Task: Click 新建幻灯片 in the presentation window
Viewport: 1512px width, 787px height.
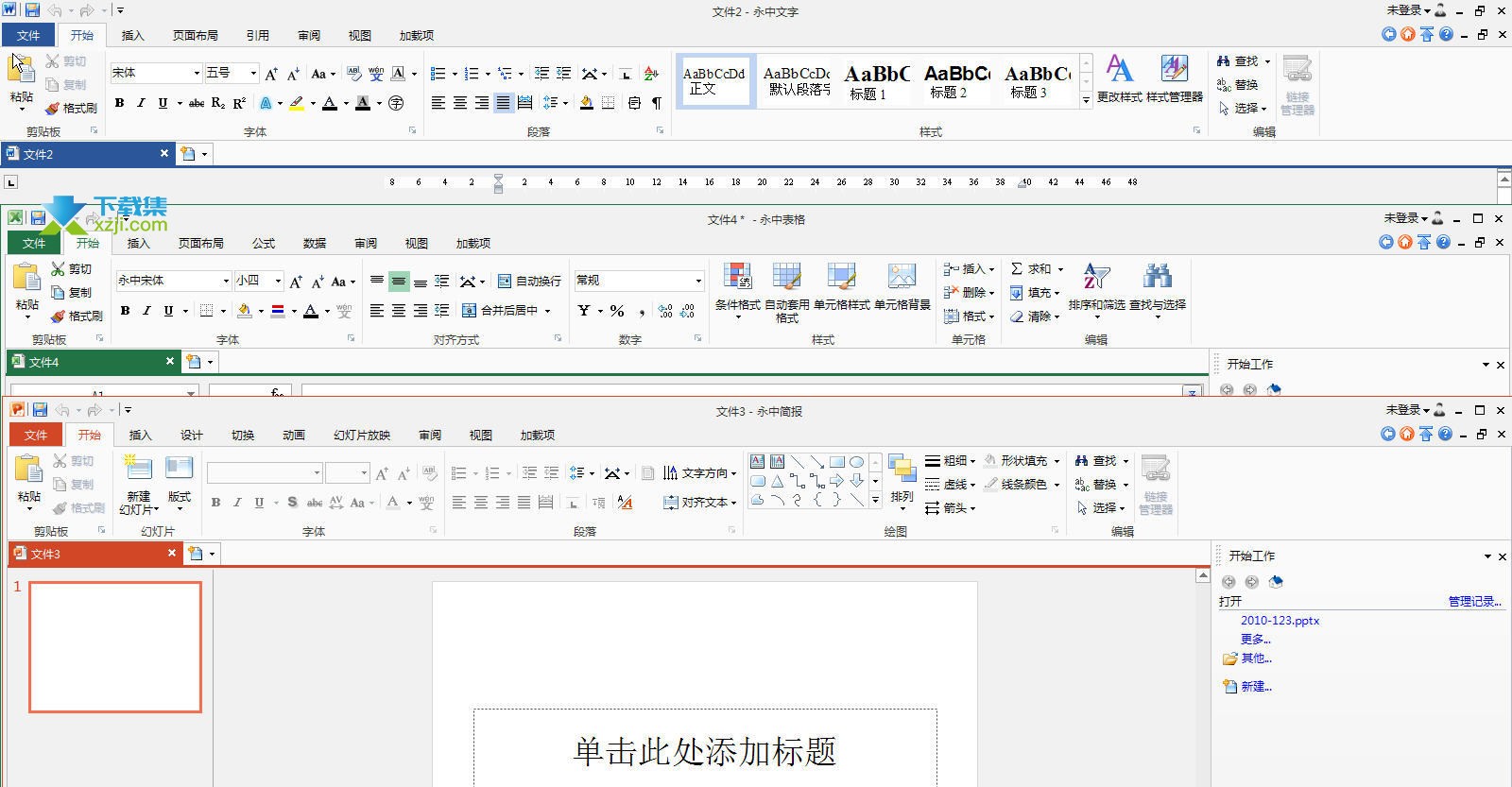Action: tap(139, 485)
